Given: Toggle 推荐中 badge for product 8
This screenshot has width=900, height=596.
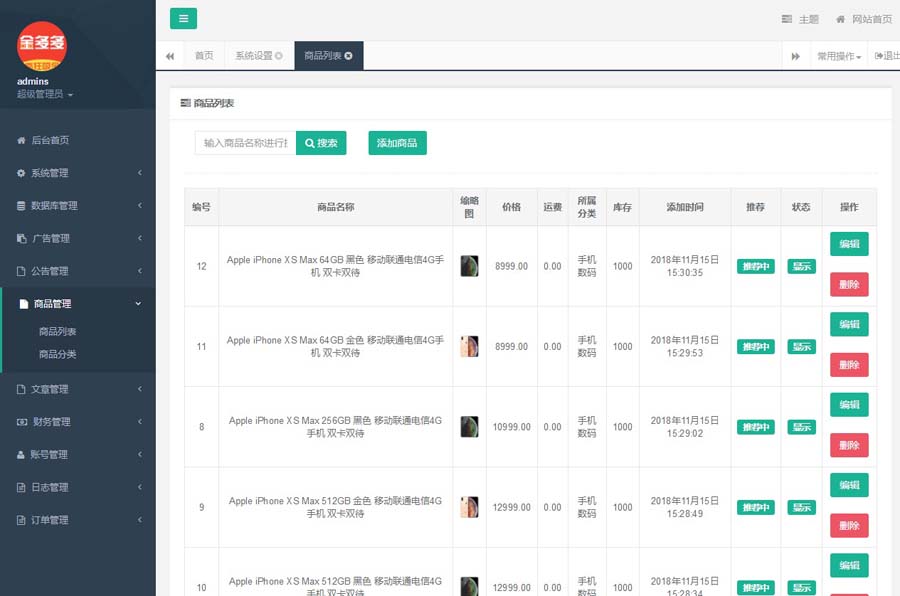Looking at the screenshot, I should click(755, 427).
